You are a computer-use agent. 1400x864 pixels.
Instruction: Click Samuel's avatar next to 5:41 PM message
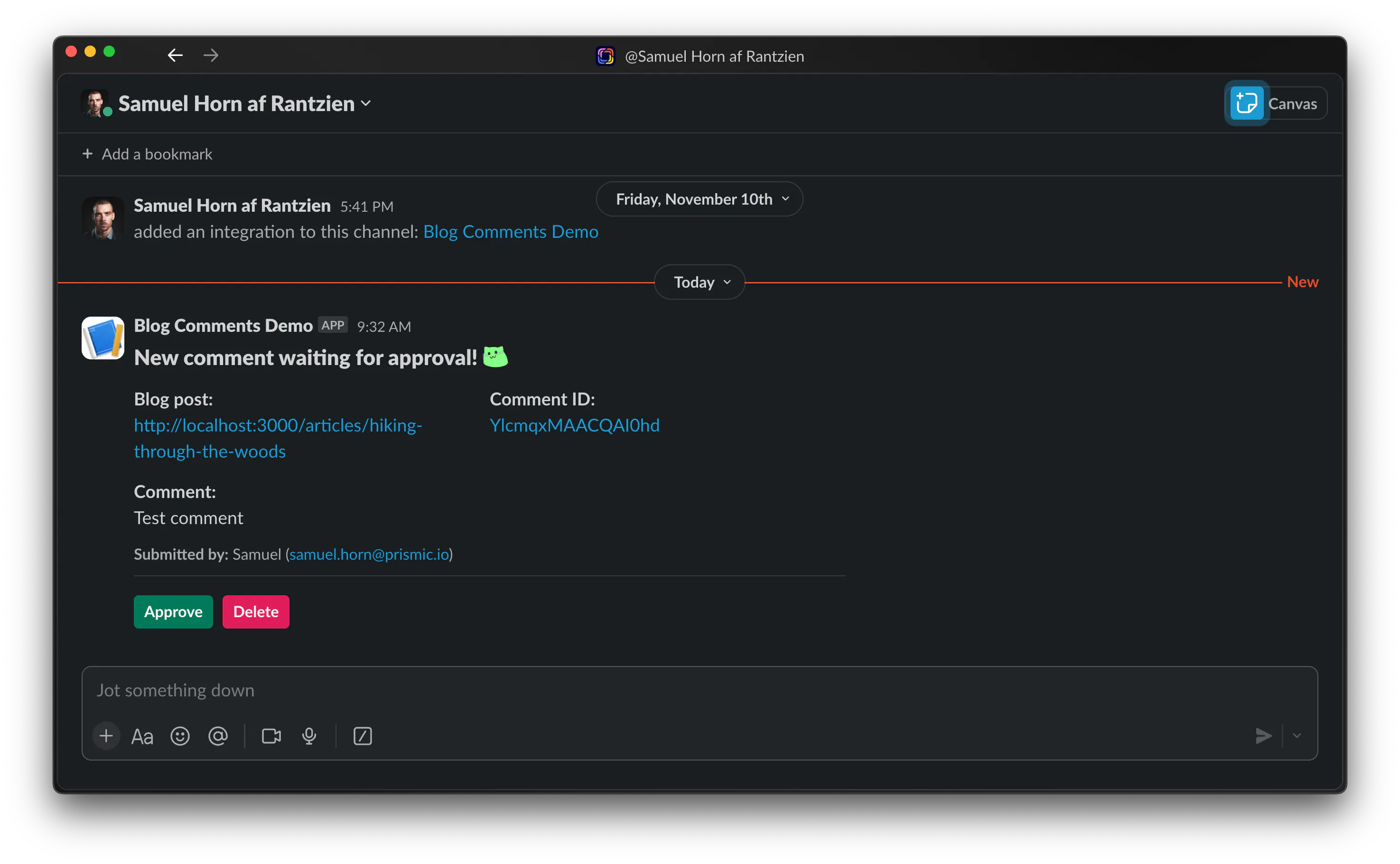(x=103, y=218)
